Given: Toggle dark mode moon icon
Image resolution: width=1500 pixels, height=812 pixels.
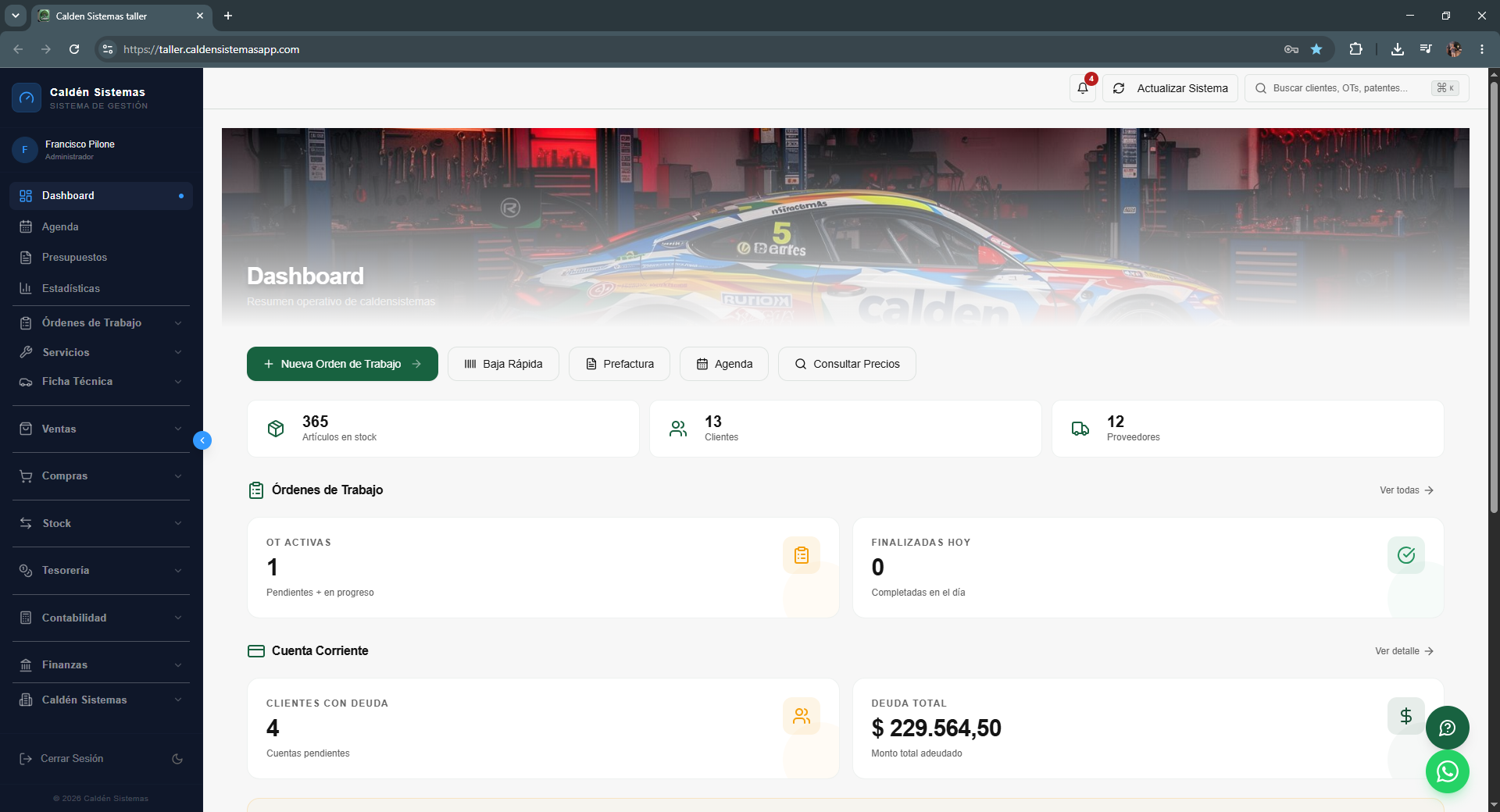Looking at the screenshot, I should click(x=177, y=759).
